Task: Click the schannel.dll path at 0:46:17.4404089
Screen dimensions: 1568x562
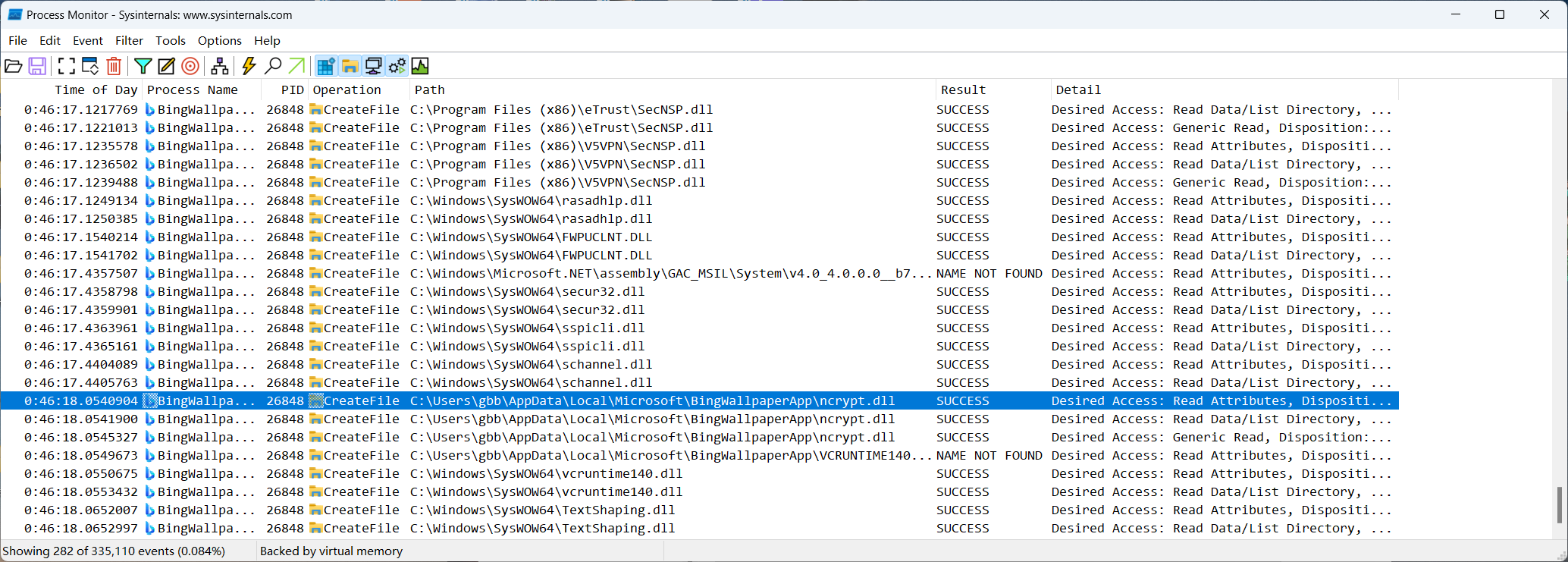Action: click(531, 364)
